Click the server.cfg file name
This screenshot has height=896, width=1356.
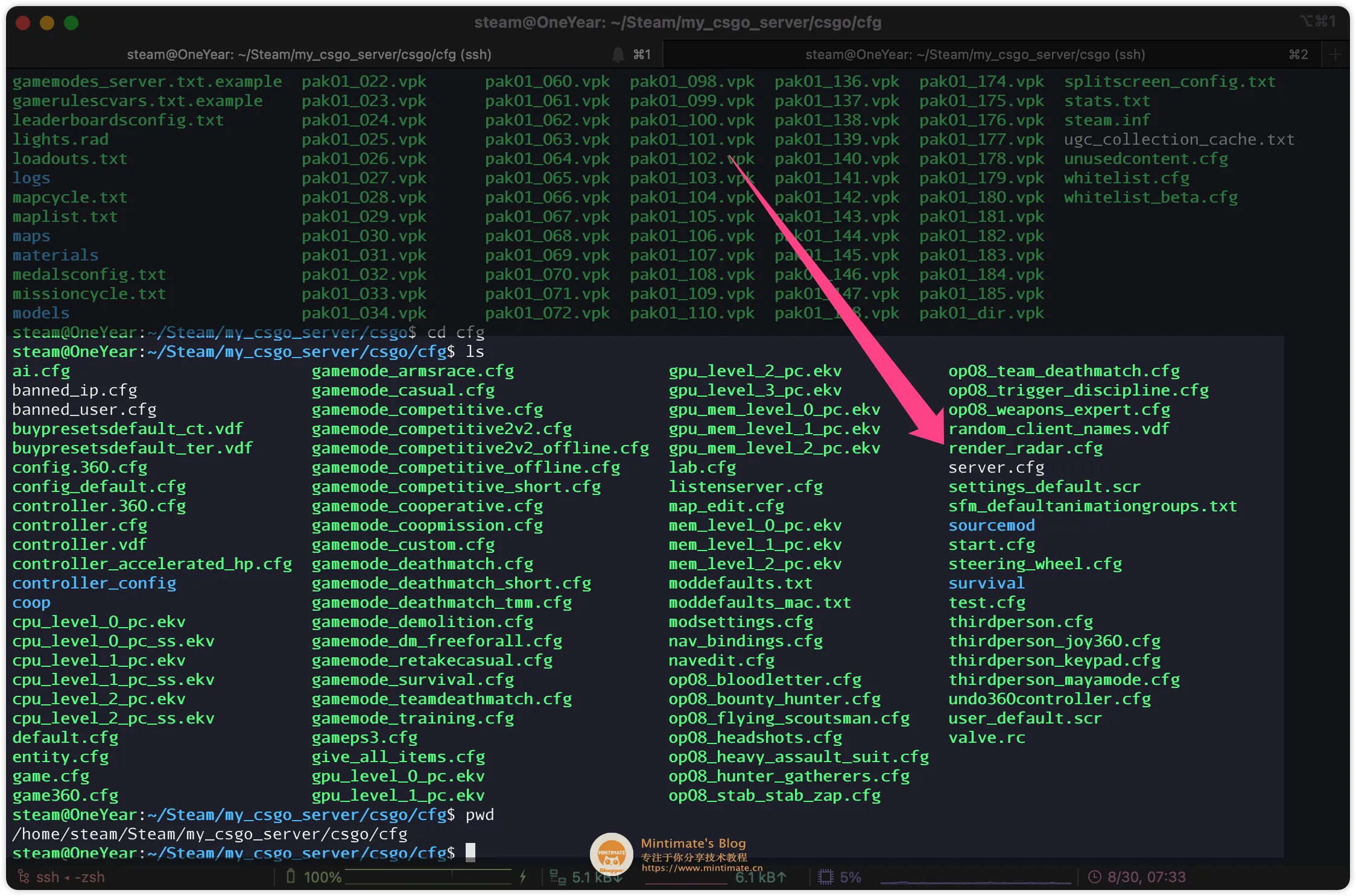click(x=996, y=467)
